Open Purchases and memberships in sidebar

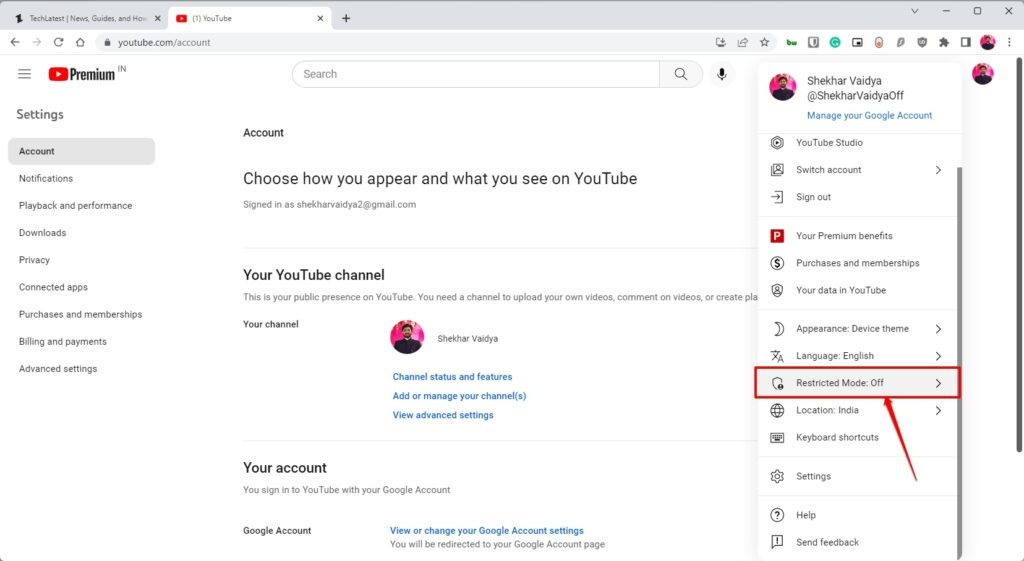(82, 314)
